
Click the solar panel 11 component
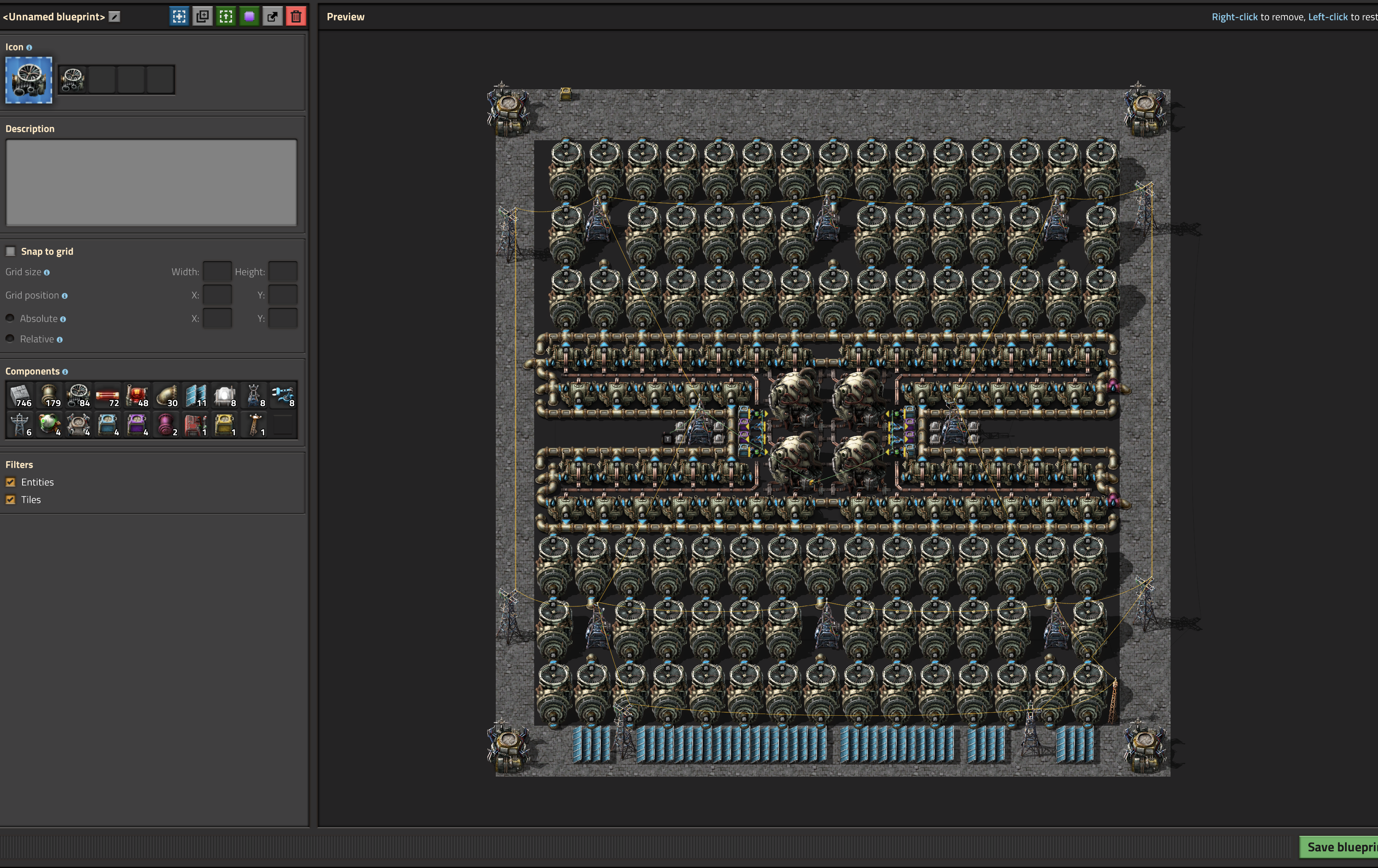click(195, 395)
